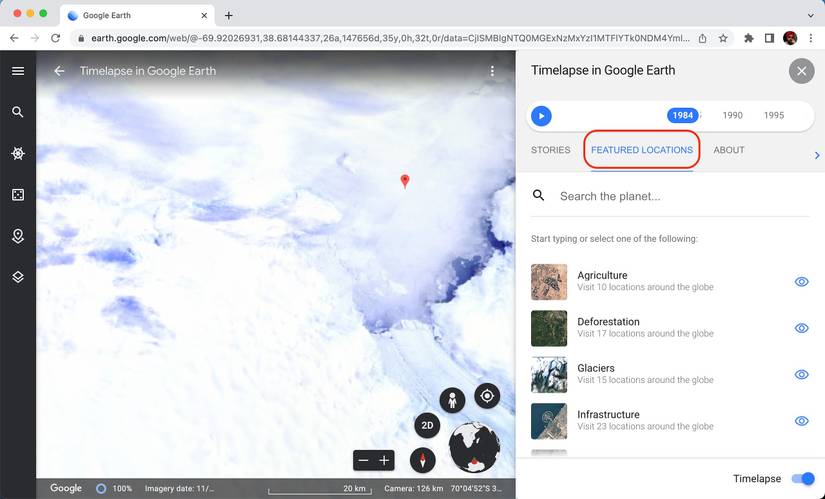Zoom in with the plus button
The image size is (825, 499).
coord(384,461)
